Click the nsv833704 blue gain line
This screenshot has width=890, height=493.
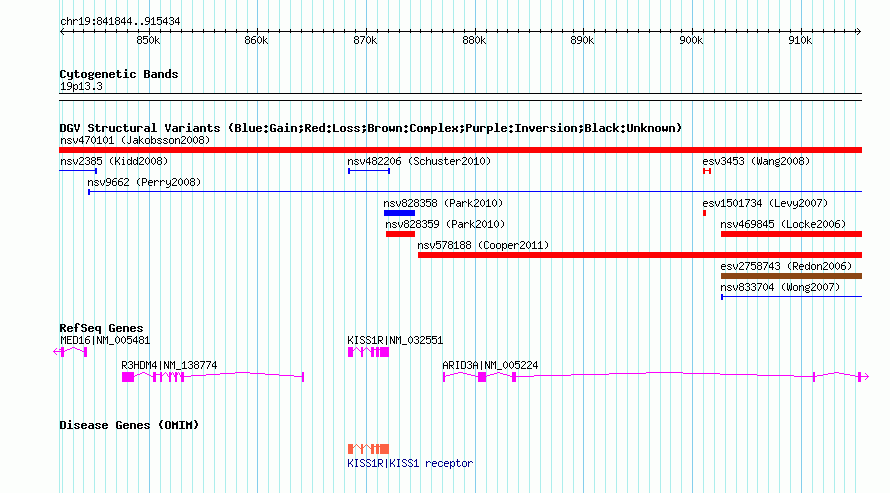click(791, 297)
